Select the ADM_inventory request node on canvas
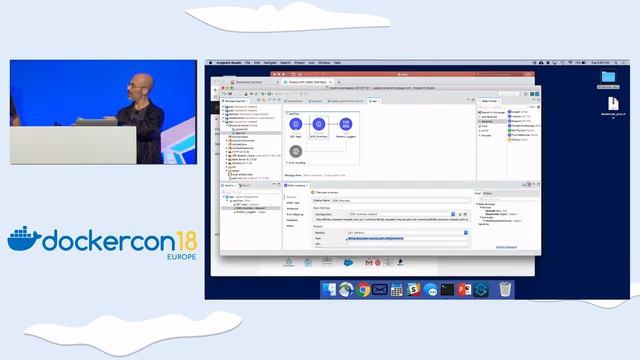Screen dimensions: 640x360 pyautogui.click(x=319, y=124)
